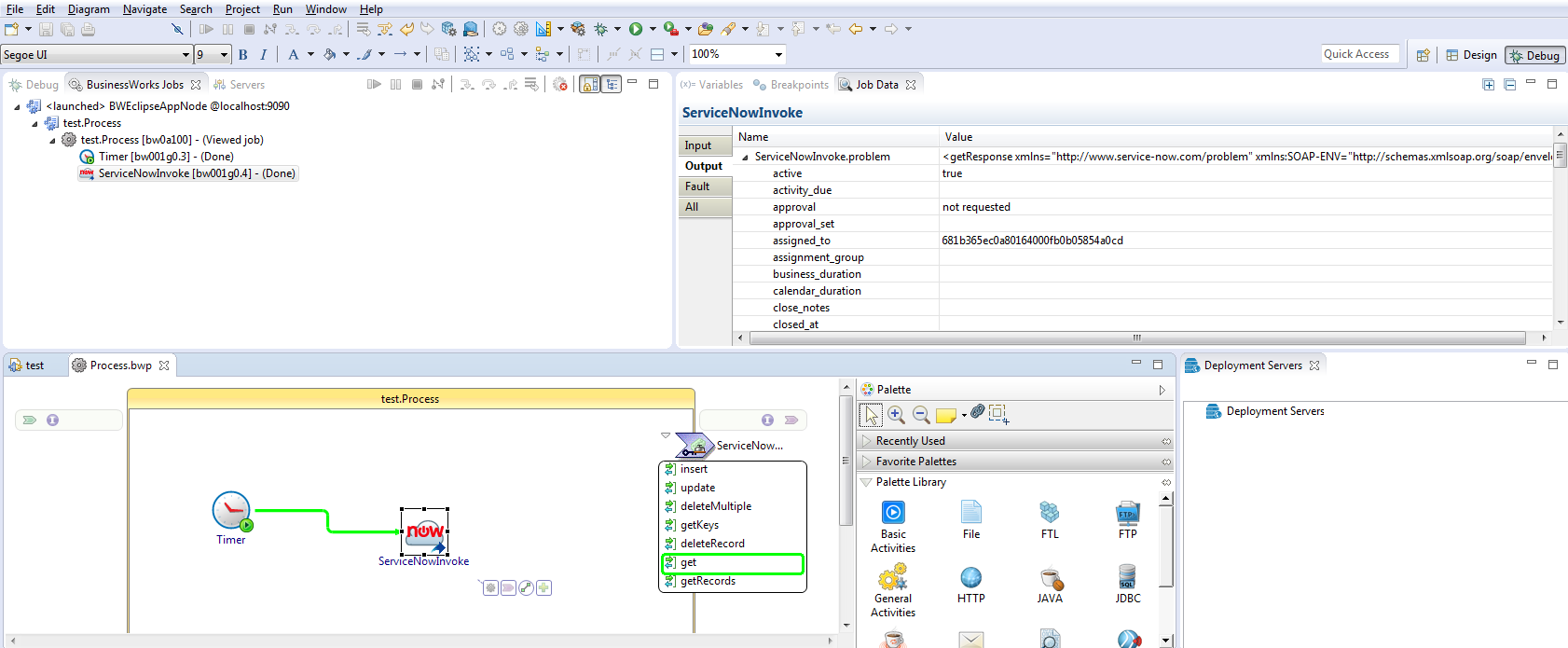
Task: Click the Bold formatting icon
Action: (243, 55)
